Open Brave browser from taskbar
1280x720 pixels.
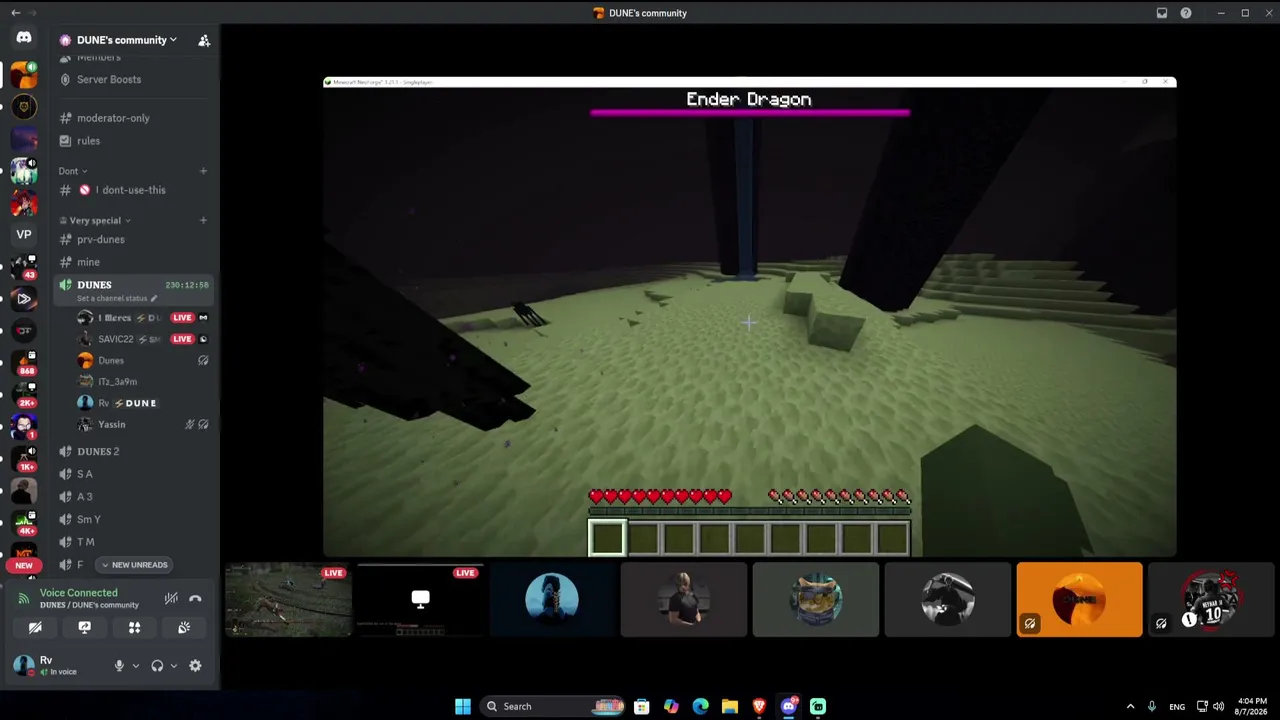(x=759, y=707)
